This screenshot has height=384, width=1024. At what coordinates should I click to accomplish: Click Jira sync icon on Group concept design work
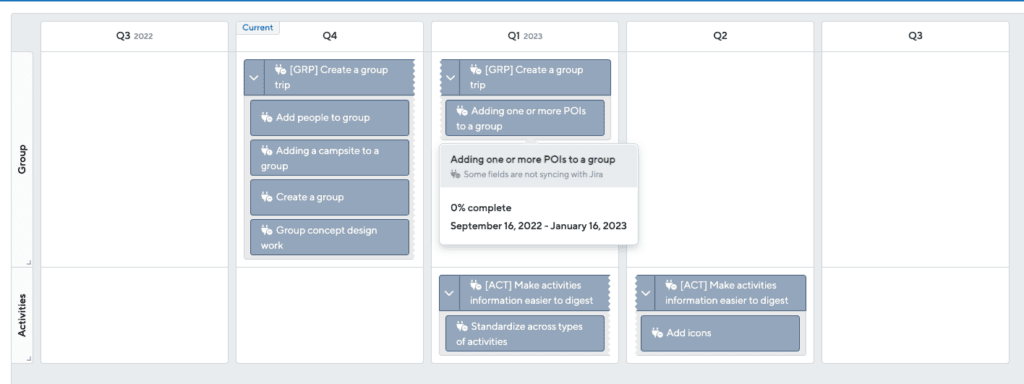click(x=266, y=230)
